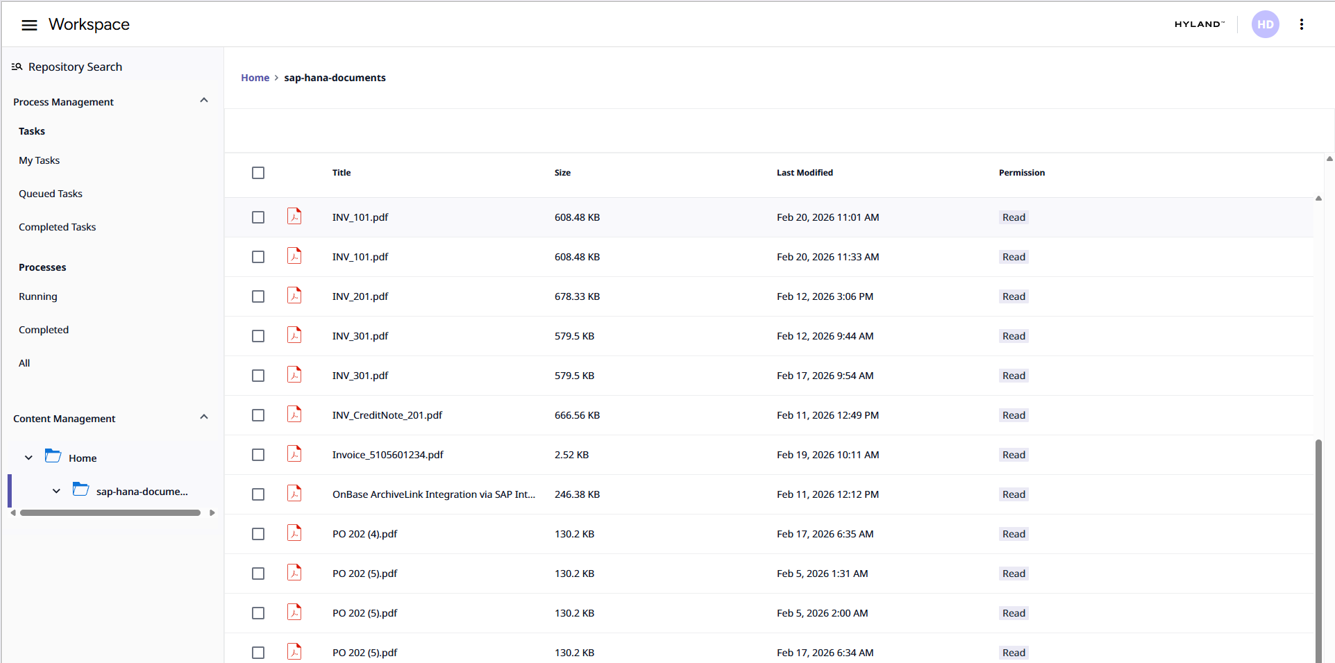Viewport: 1335px width, 663px height.
Task: Click the PDF icon for OnBase ArchiveLink Integration
Action: pos(294,494)
